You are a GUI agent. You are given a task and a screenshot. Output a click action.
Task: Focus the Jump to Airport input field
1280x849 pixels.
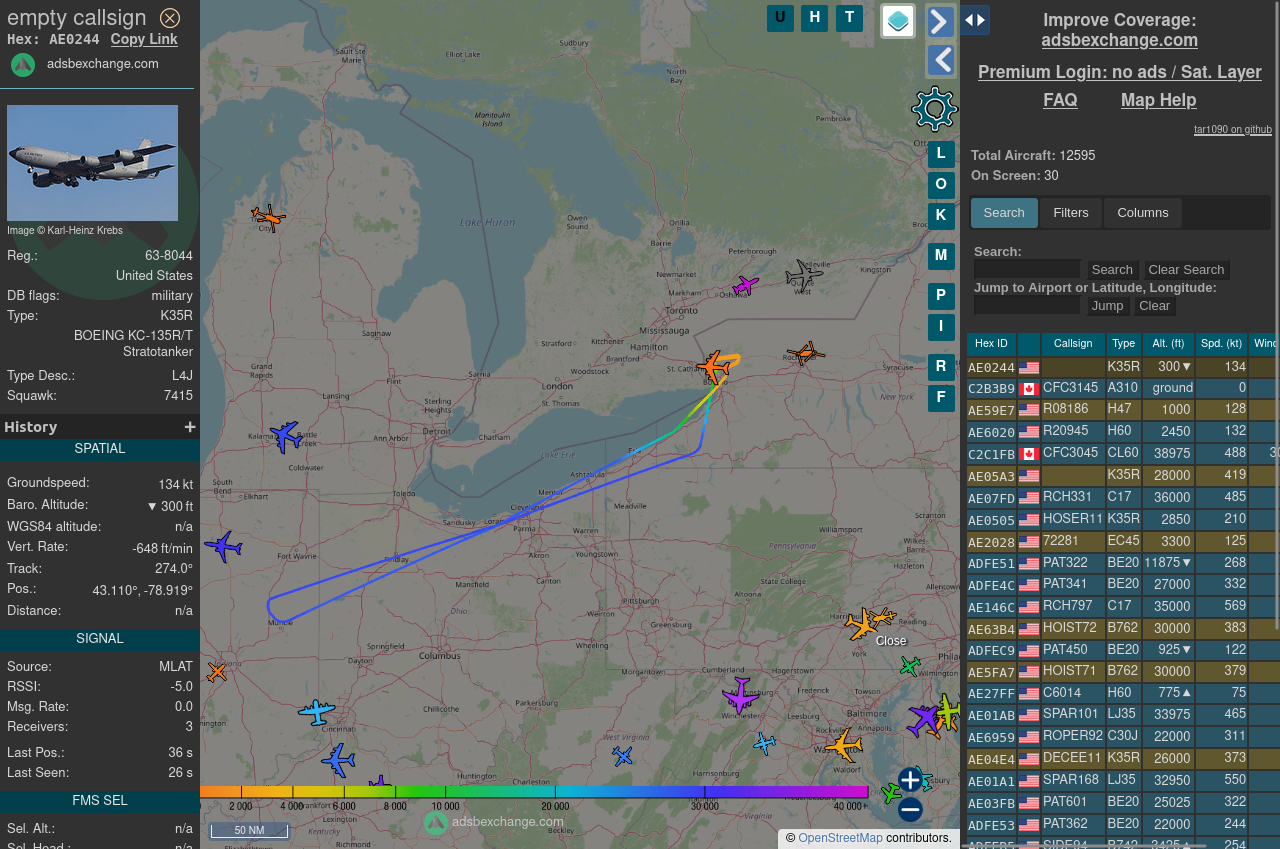tap(1027, 305)
